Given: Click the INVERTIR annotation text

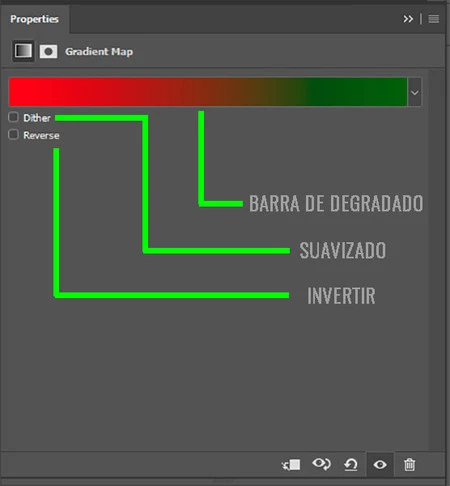Looking at the screenshot, I should tap(341, 296).
